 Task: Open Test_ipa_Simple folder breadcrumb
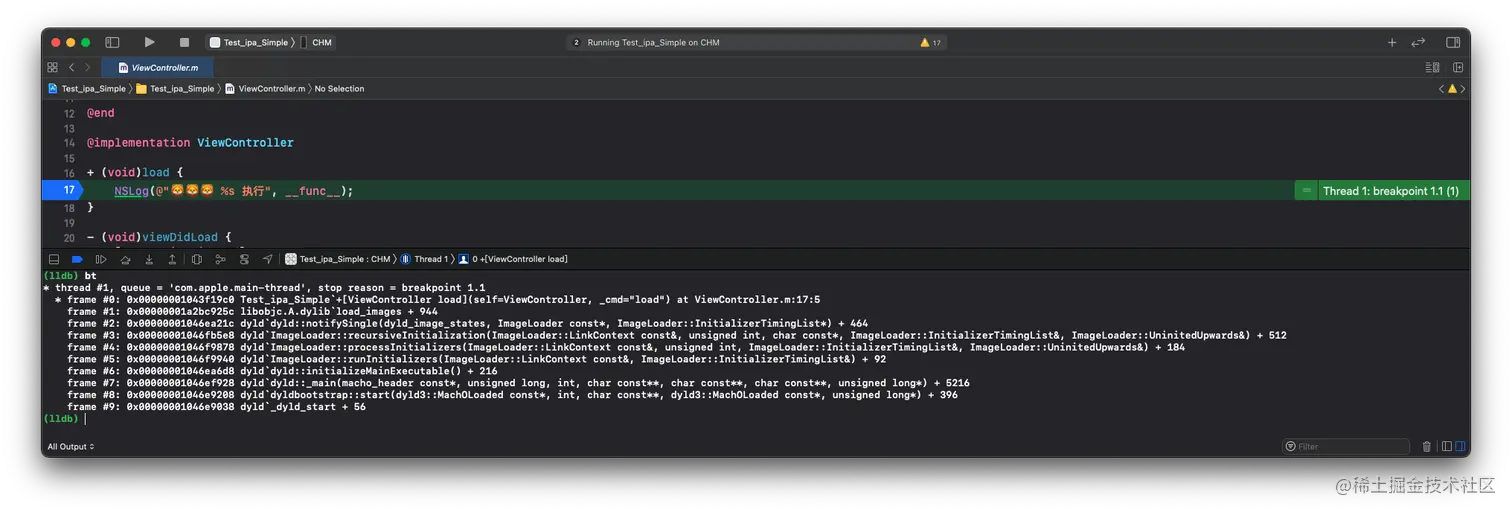175,89
